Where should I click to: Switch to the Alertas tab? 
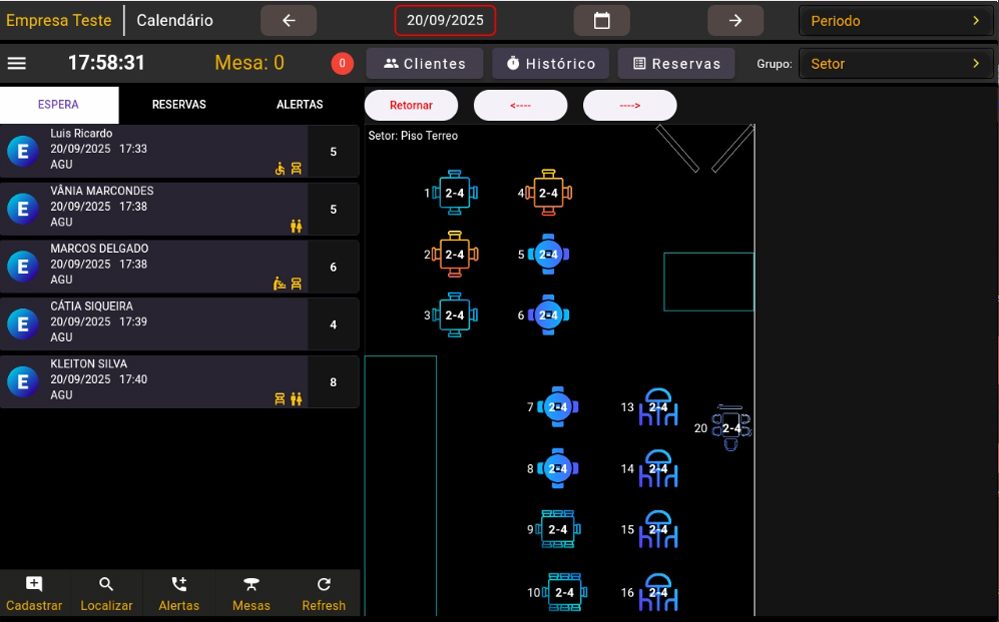click(x=299, y=105)
